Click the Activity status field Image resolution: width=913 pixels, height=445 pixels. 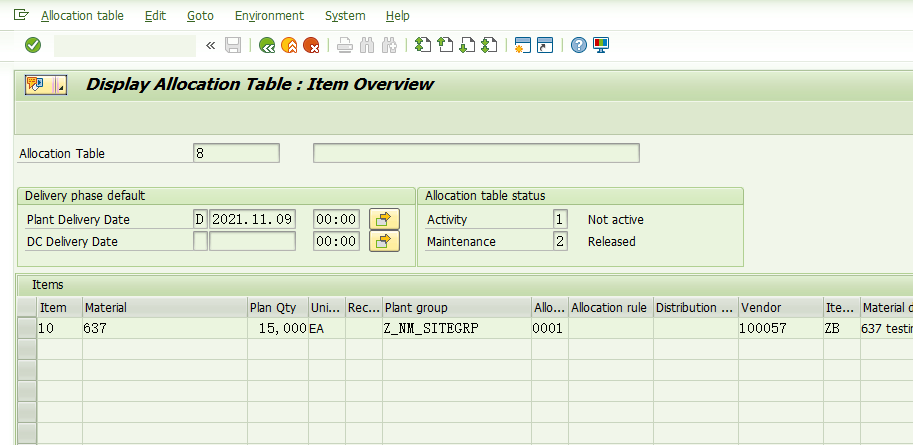[561, 220]
